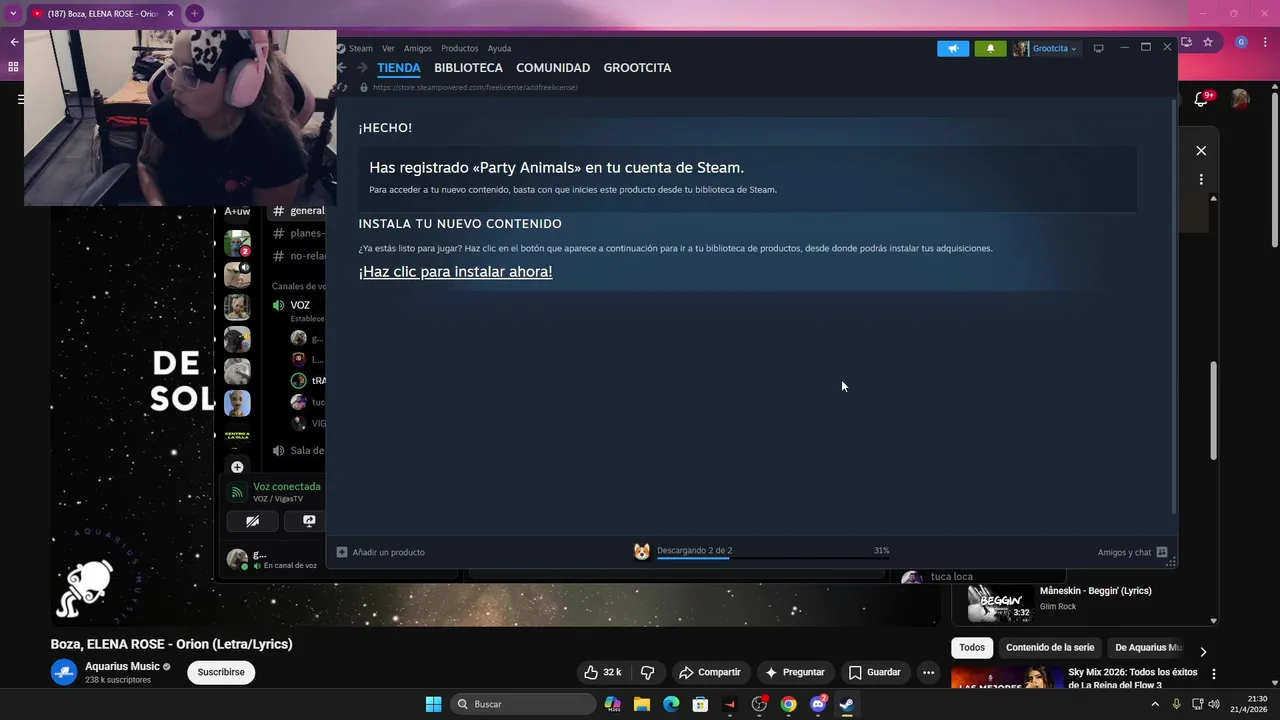
Task: Go back in Steam navigation
Action: [x=342, y=68]
